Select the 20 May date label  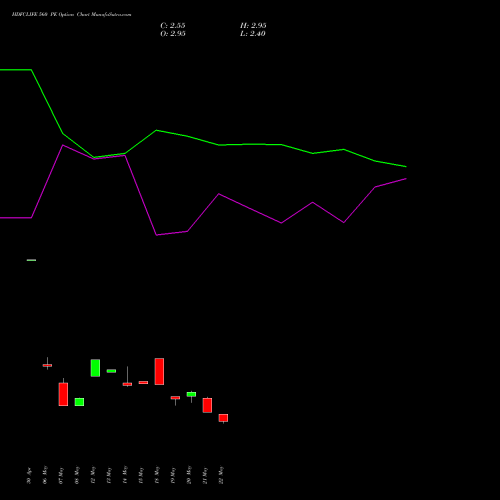click(189, 475)
